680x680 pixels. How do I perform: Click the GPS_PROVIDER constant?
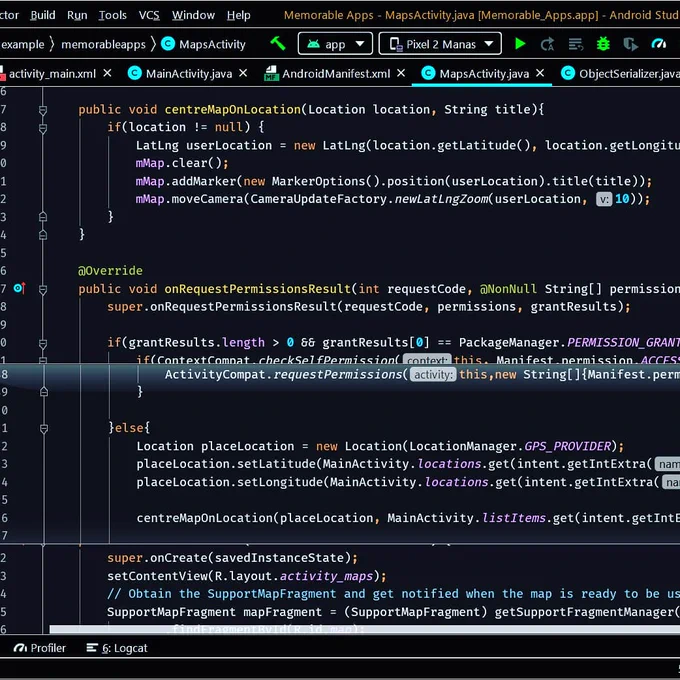pyautogui.click(x=567, y=446)
